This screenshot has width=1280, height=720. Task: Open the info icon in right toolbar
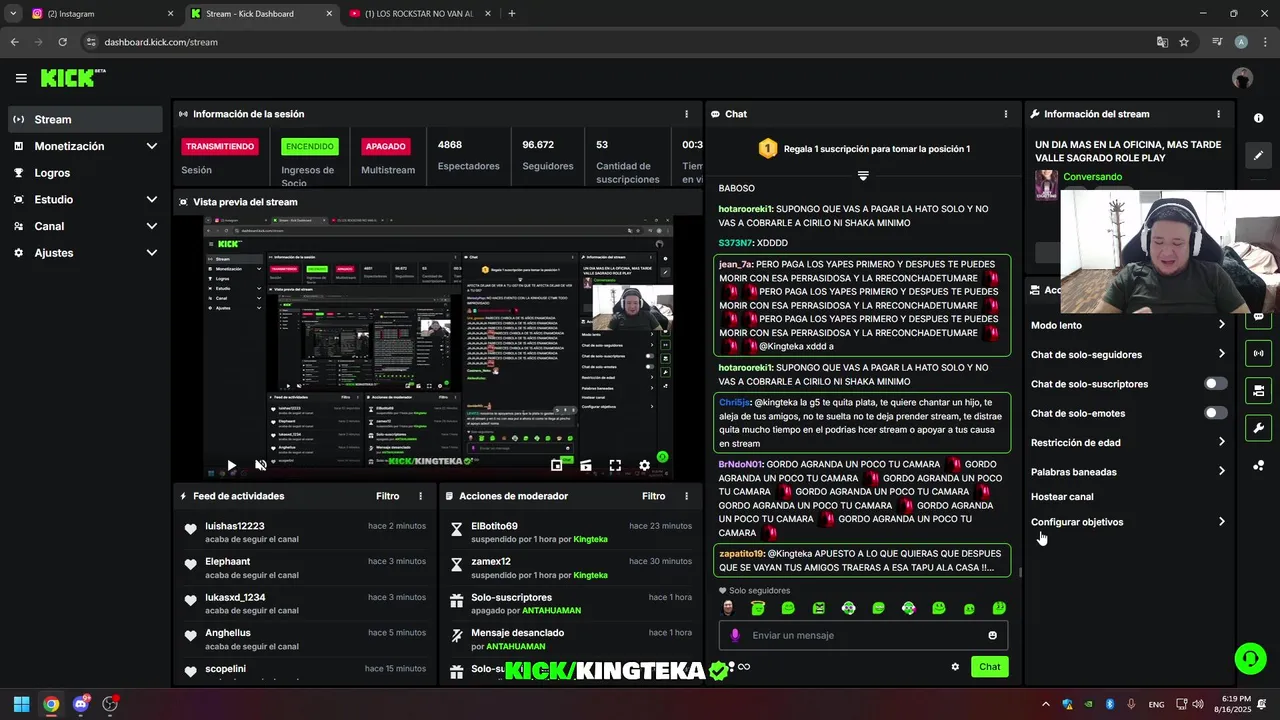(1258, 118)
